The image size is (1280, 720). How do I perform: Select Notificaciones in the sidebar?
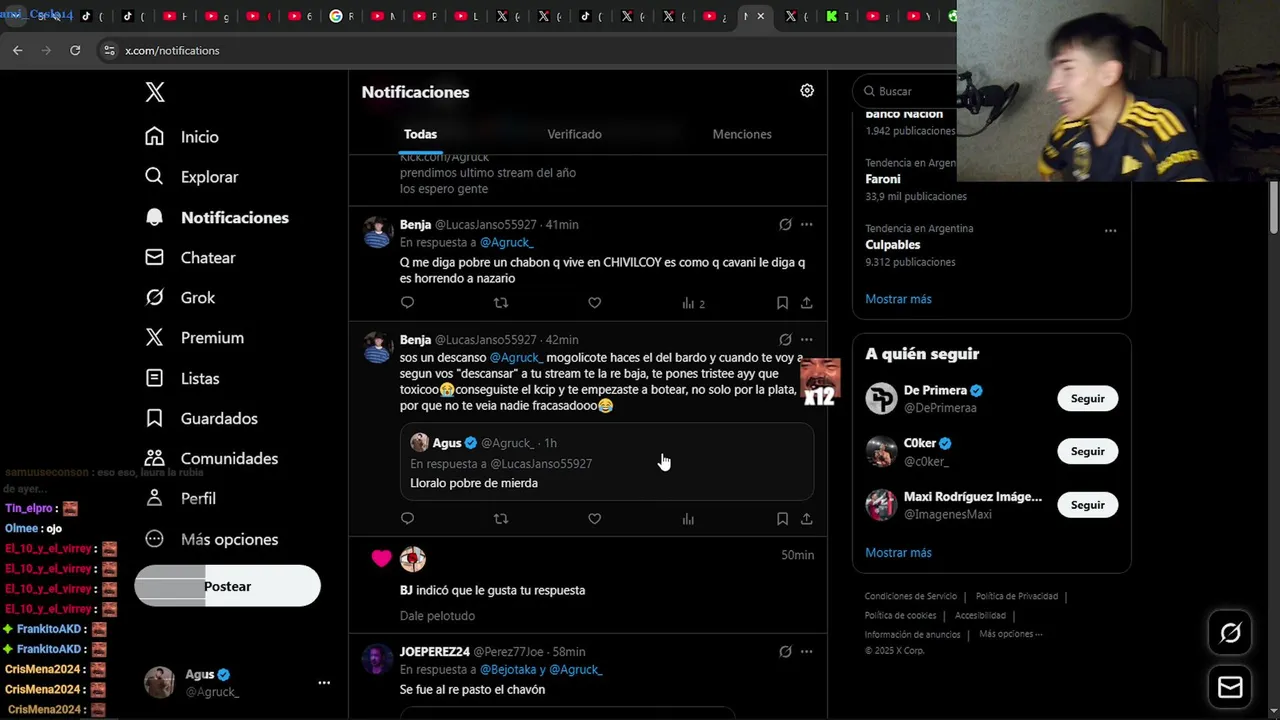217,217
